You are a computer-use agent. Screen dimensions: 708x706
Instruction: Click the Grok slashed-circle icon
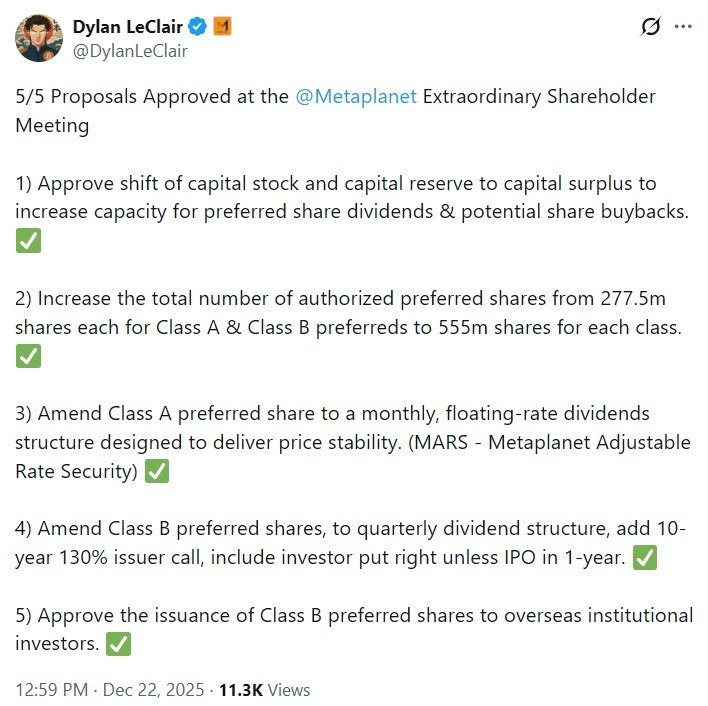point(651,27)
